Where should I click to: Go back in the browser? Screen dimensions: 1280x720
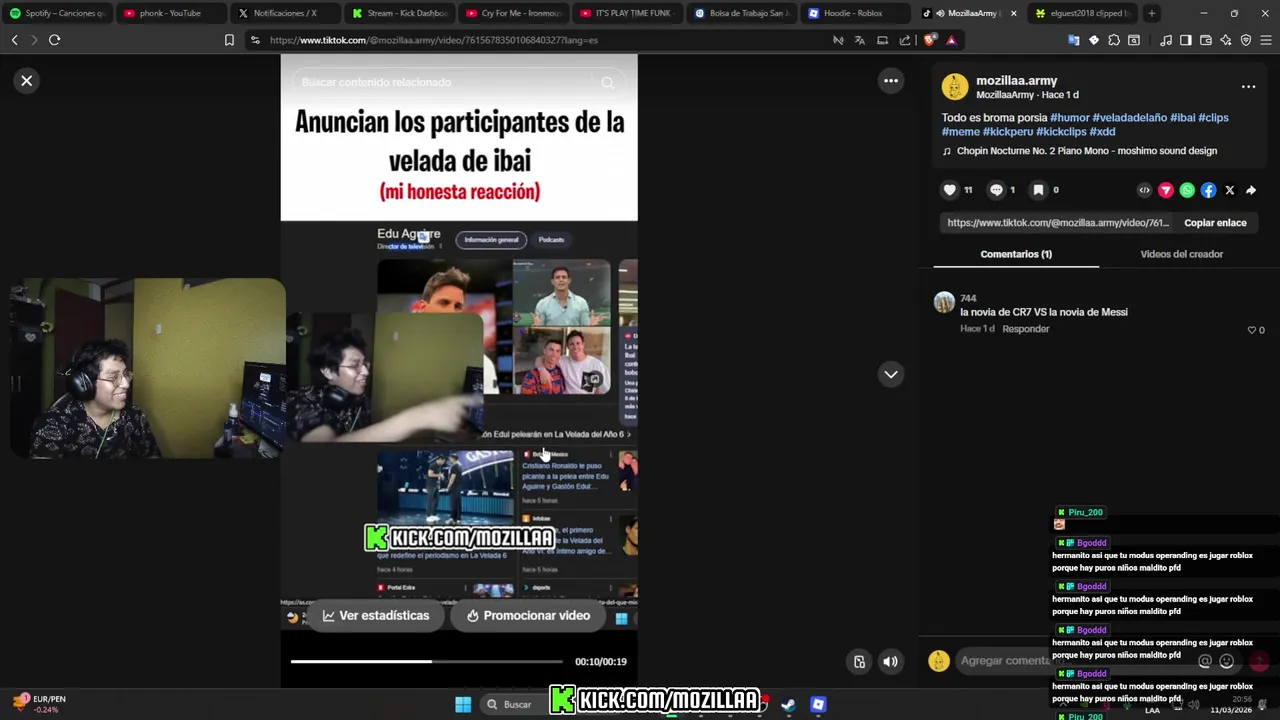(x=15, y=40)
